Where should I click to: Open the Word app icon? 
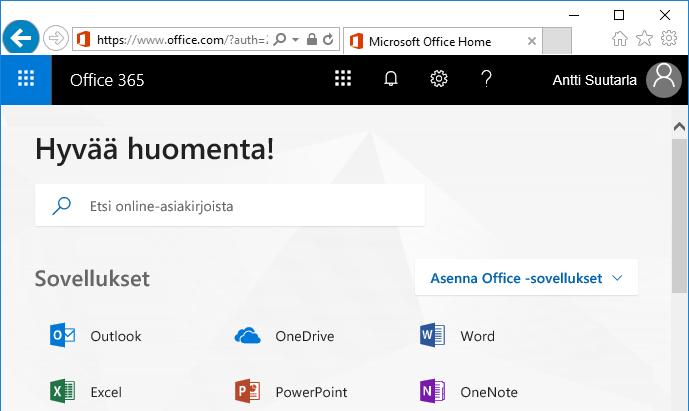432,335
